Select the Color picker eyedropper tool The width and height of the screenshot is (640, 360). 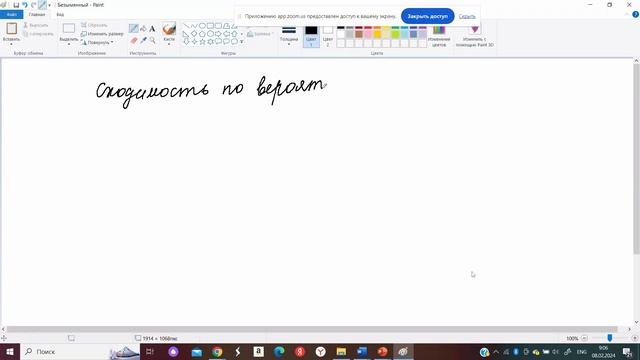tap(143, 40)
